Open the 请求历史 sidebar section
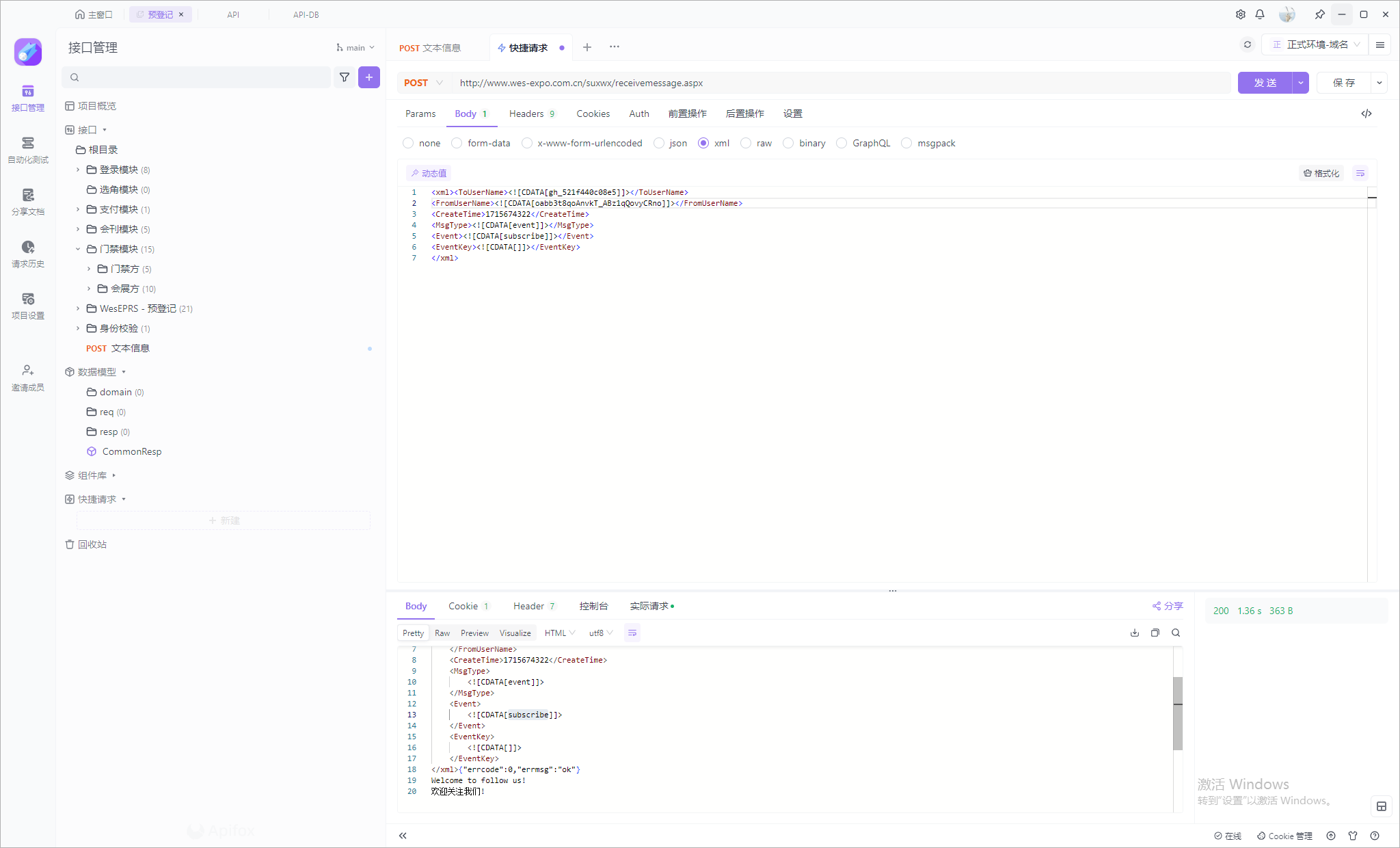The height and width of the screenshot is (848, 1400). point(27,253)
